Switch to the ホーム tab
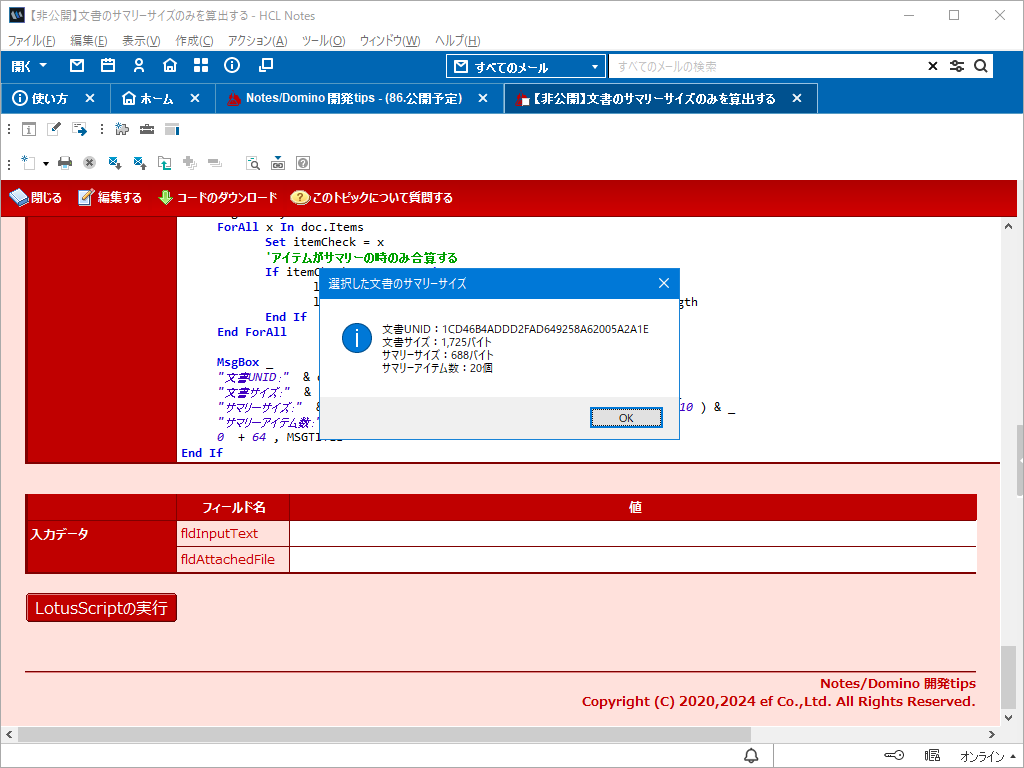This screenshot has width=1024, height=768. tap(147, 99)
